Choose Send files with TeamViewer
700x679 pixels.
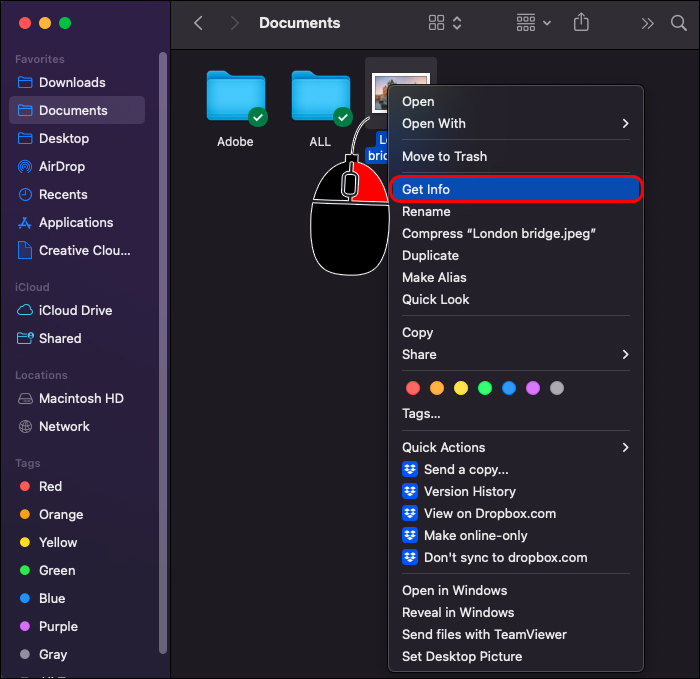click(x=516, y=634)
